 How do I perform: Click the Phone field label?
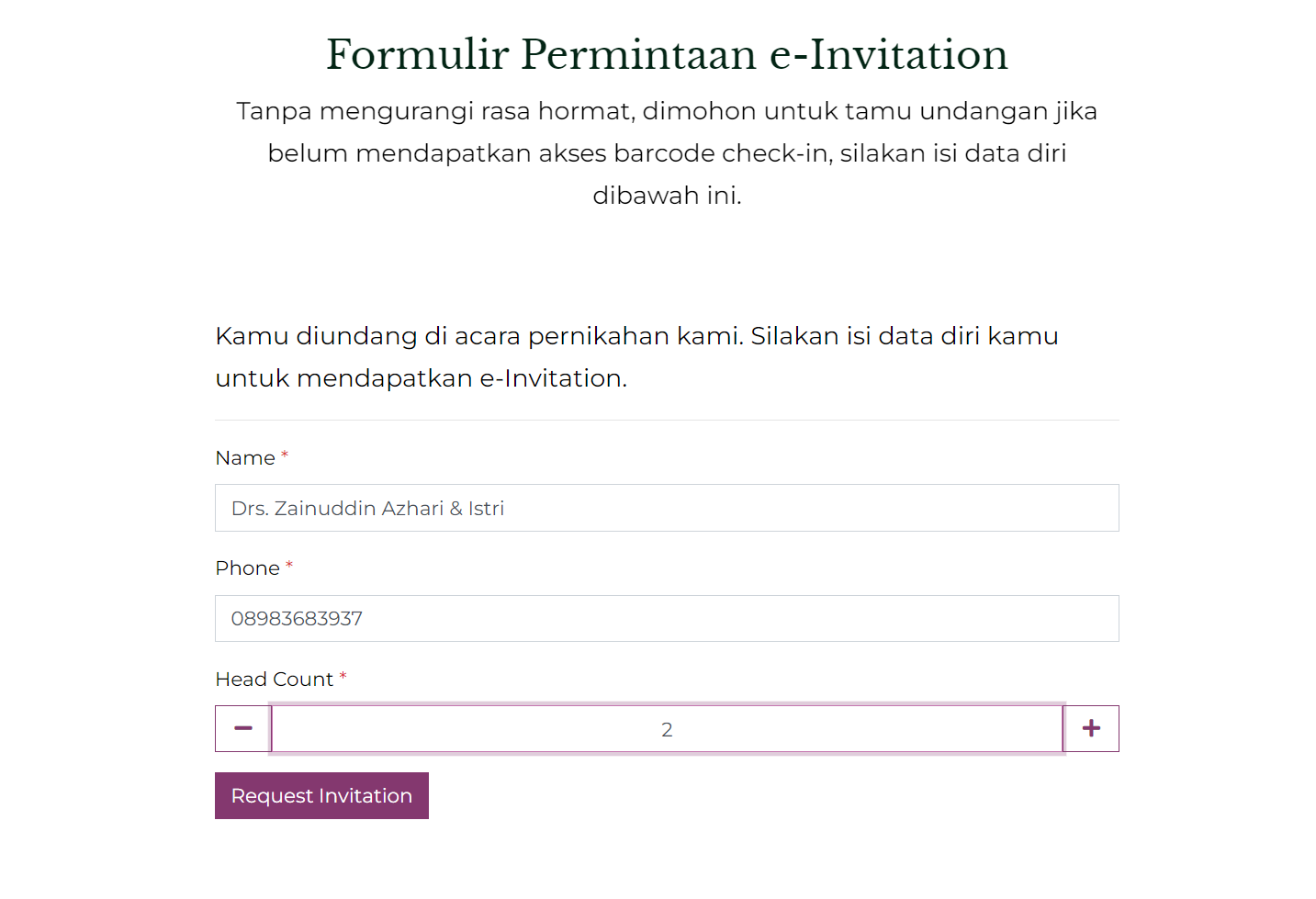pos(247,567)
